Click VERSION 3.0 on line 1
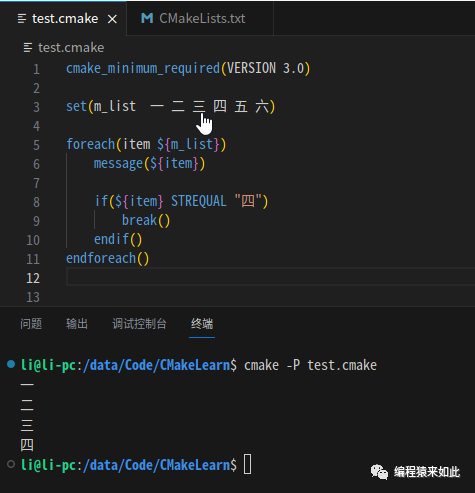Screen dimensions: 475x493 [x=266, y=68]
